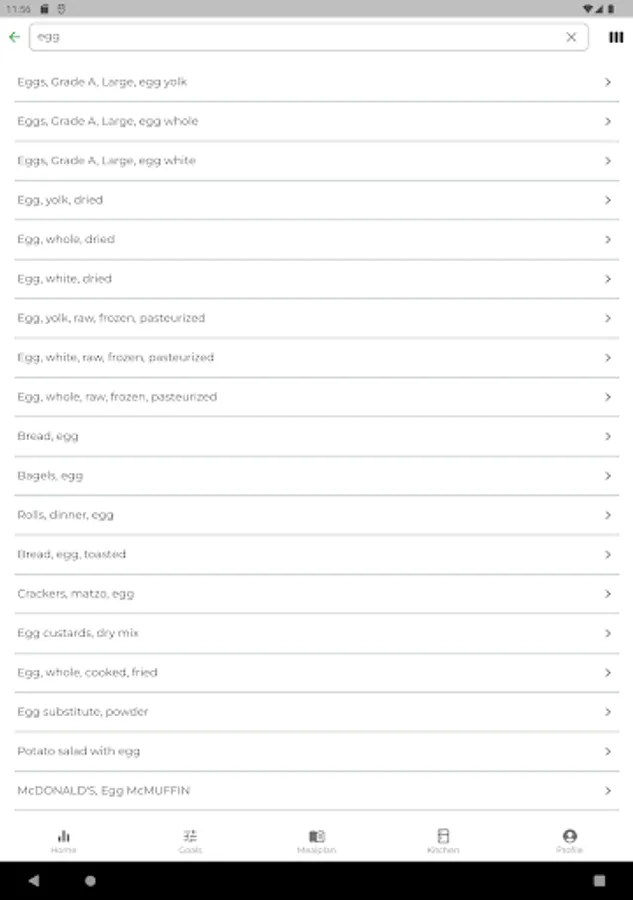Image resolution: width=633 pixels, height=900 pixels.
Task: Switch to the Kitchen tab
Action: point(443,840)
